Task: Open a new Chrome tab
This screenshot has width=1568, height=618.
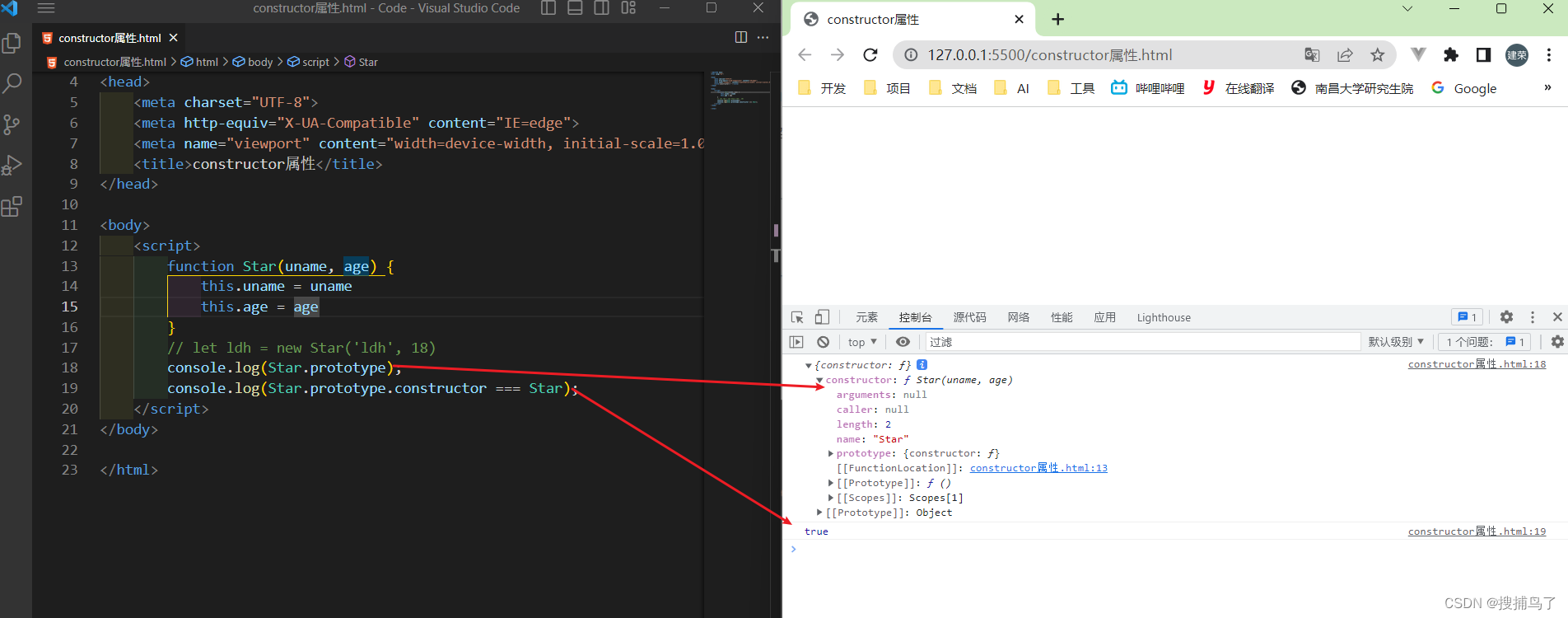Action: (x=1058, y=19)
